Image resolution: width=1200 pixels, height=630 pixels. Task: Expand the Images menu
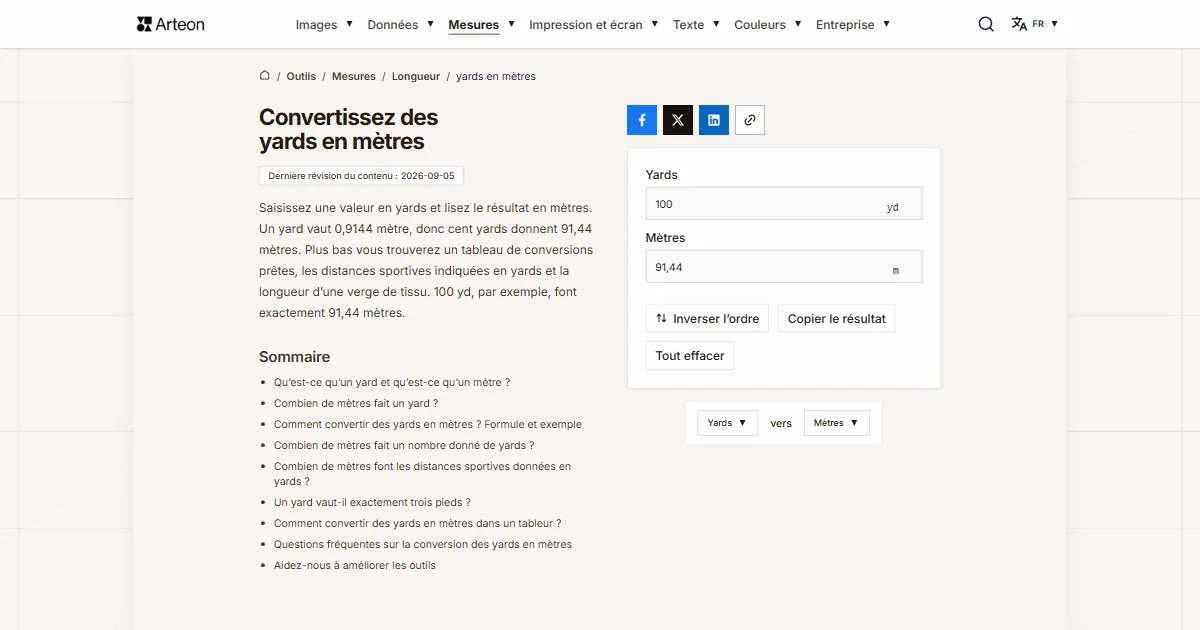pyautogui.click(x=324, y=25)
